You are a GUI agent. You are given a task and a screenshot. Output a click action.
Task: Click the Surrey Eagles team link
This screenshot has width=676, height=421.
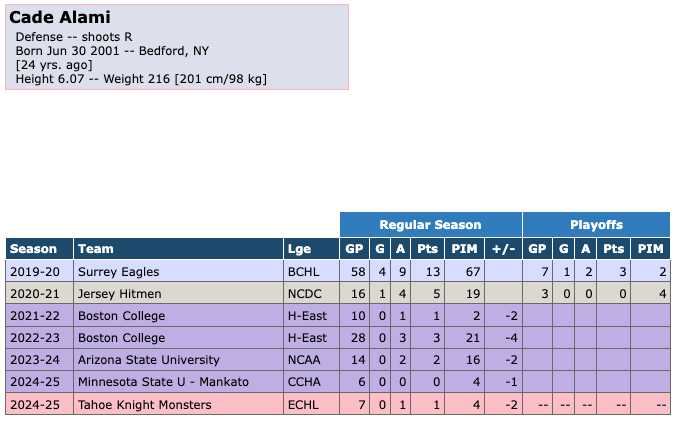(119, 271)
